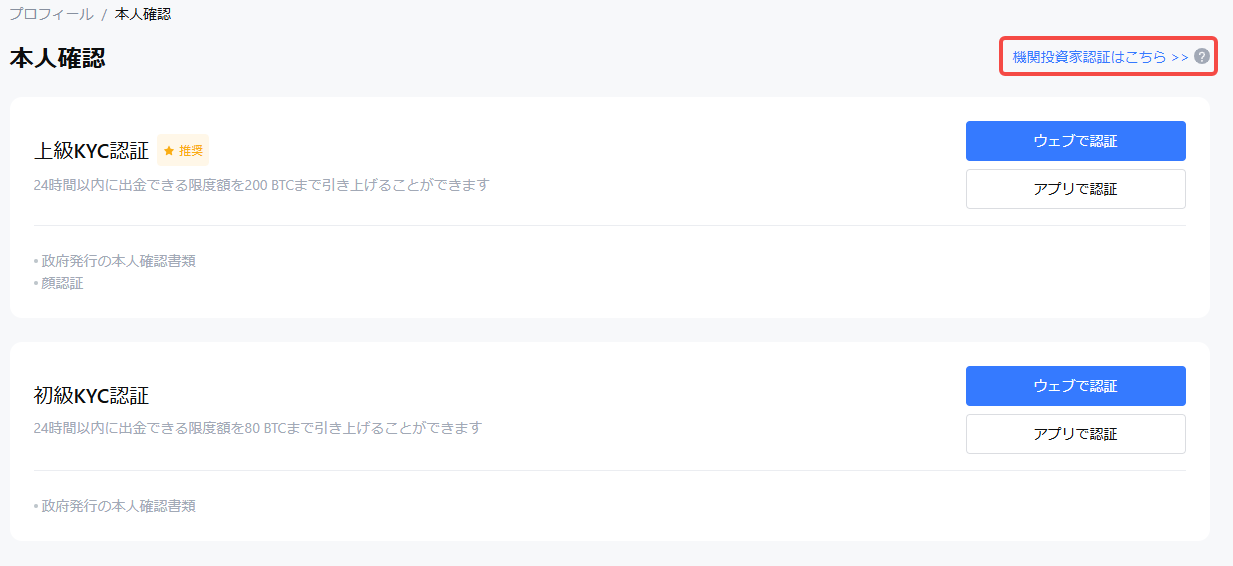
Task: Click the 上級KYC認証 heading
Action: pos(91,151)
